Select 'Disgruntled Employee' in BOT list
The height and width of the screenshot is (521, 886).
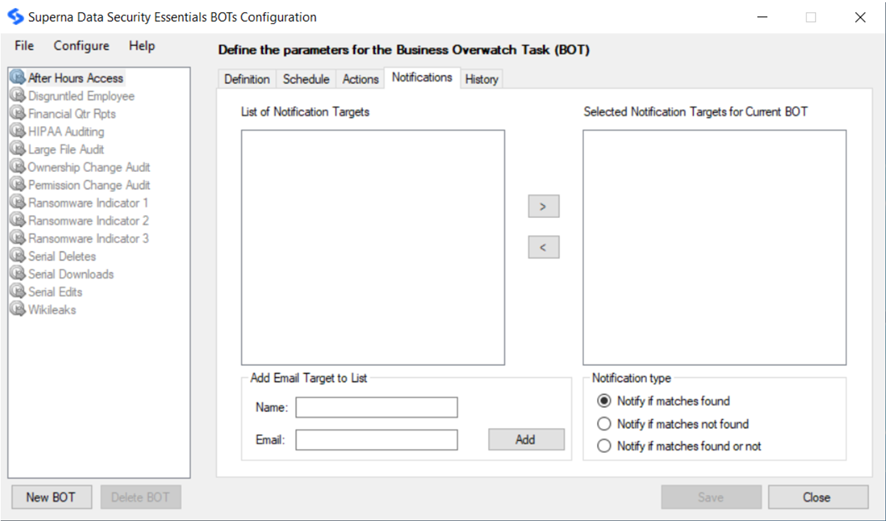[81, 96]
